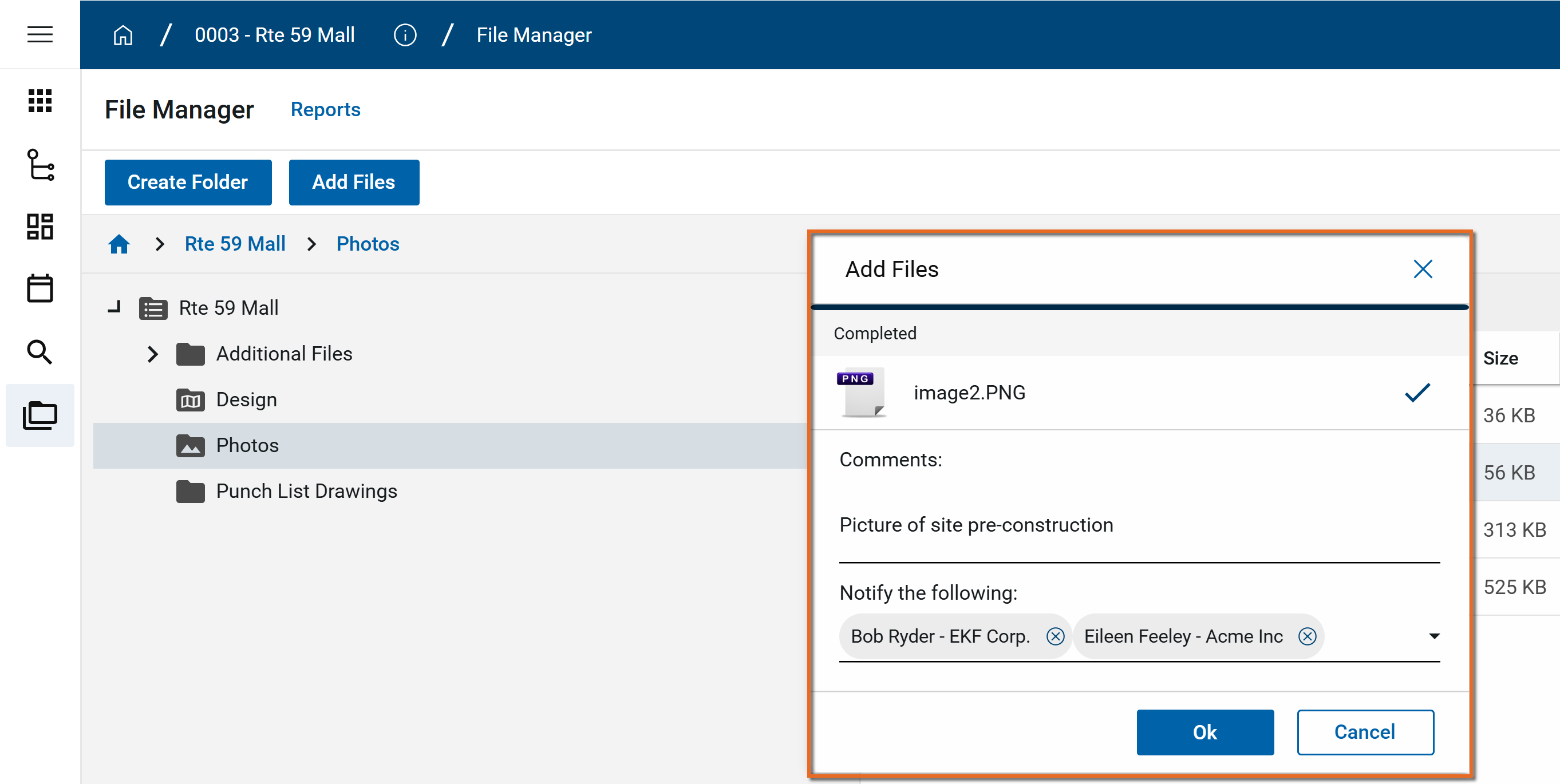Screen dimensions: 1560x784
Task: Open the Notify the following dropdown arrow
Action: (x=1434, y=636)
